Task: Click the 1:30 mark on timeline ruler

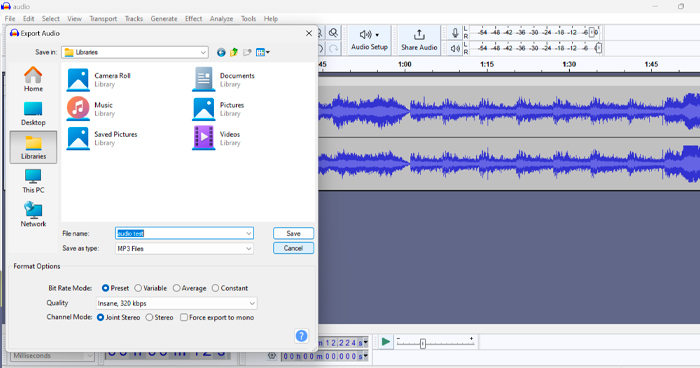Action: pos(569,64)
